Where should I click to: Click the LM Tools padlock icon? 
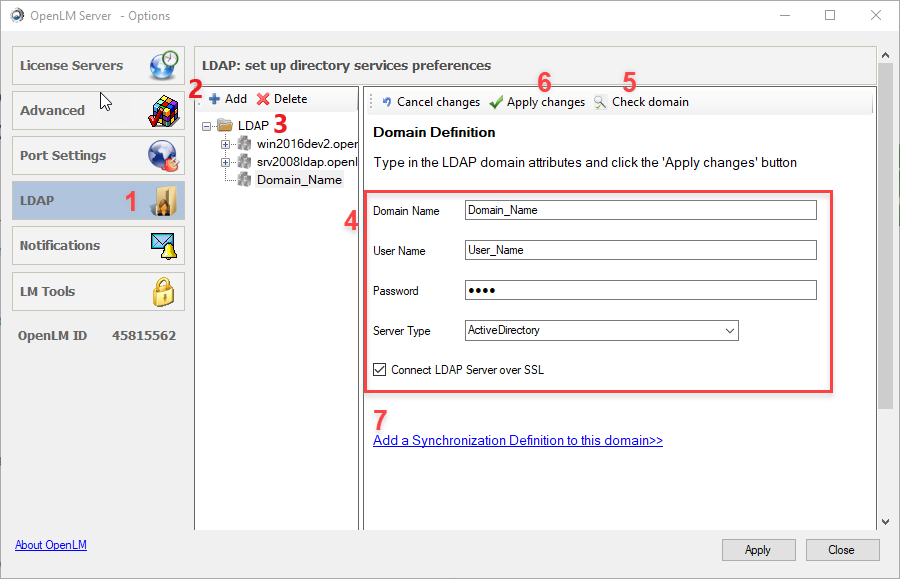tap(164, 291)
